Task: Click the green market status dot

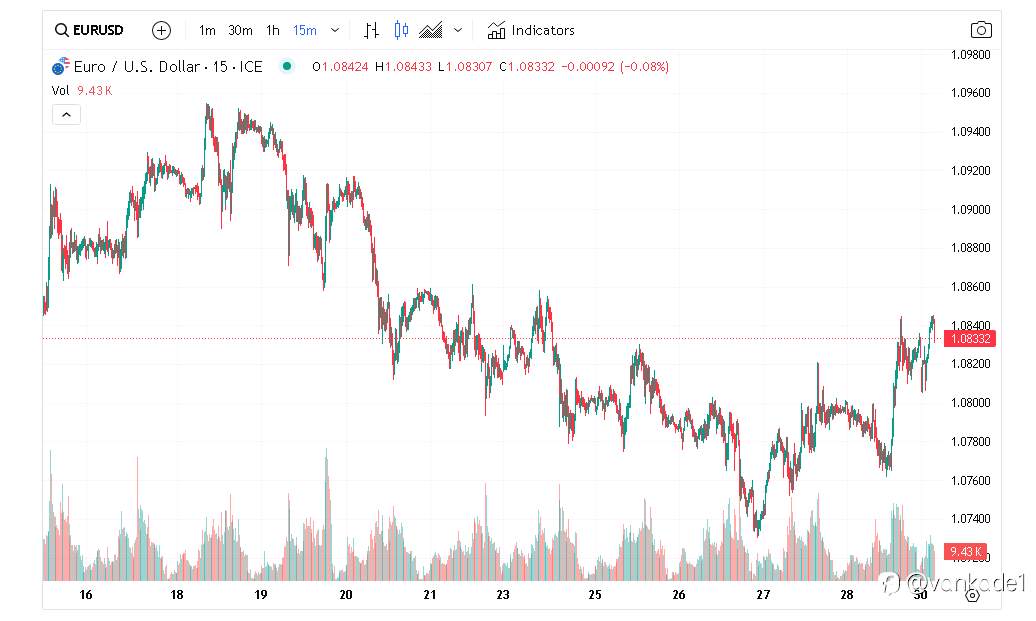Action: click(x=287, y=66)
